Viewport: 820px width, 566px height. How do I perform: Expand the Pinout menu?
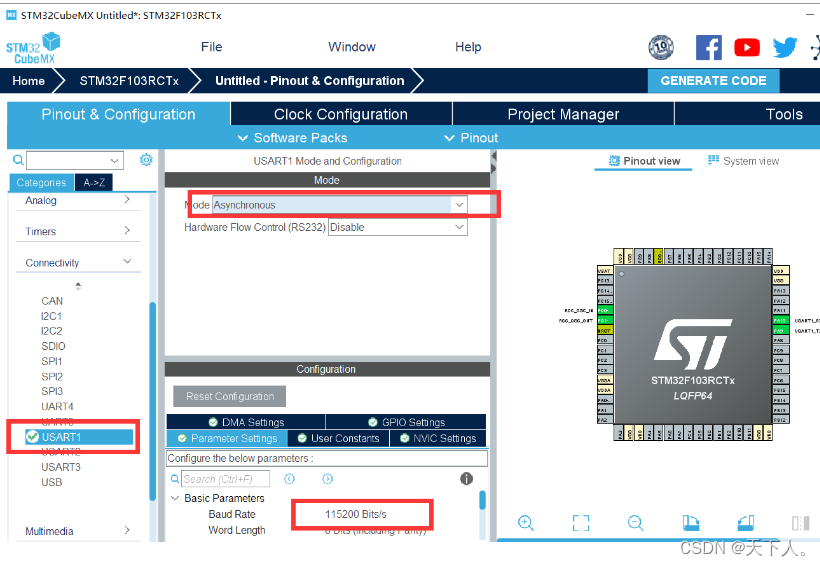(x=471, y=138)
